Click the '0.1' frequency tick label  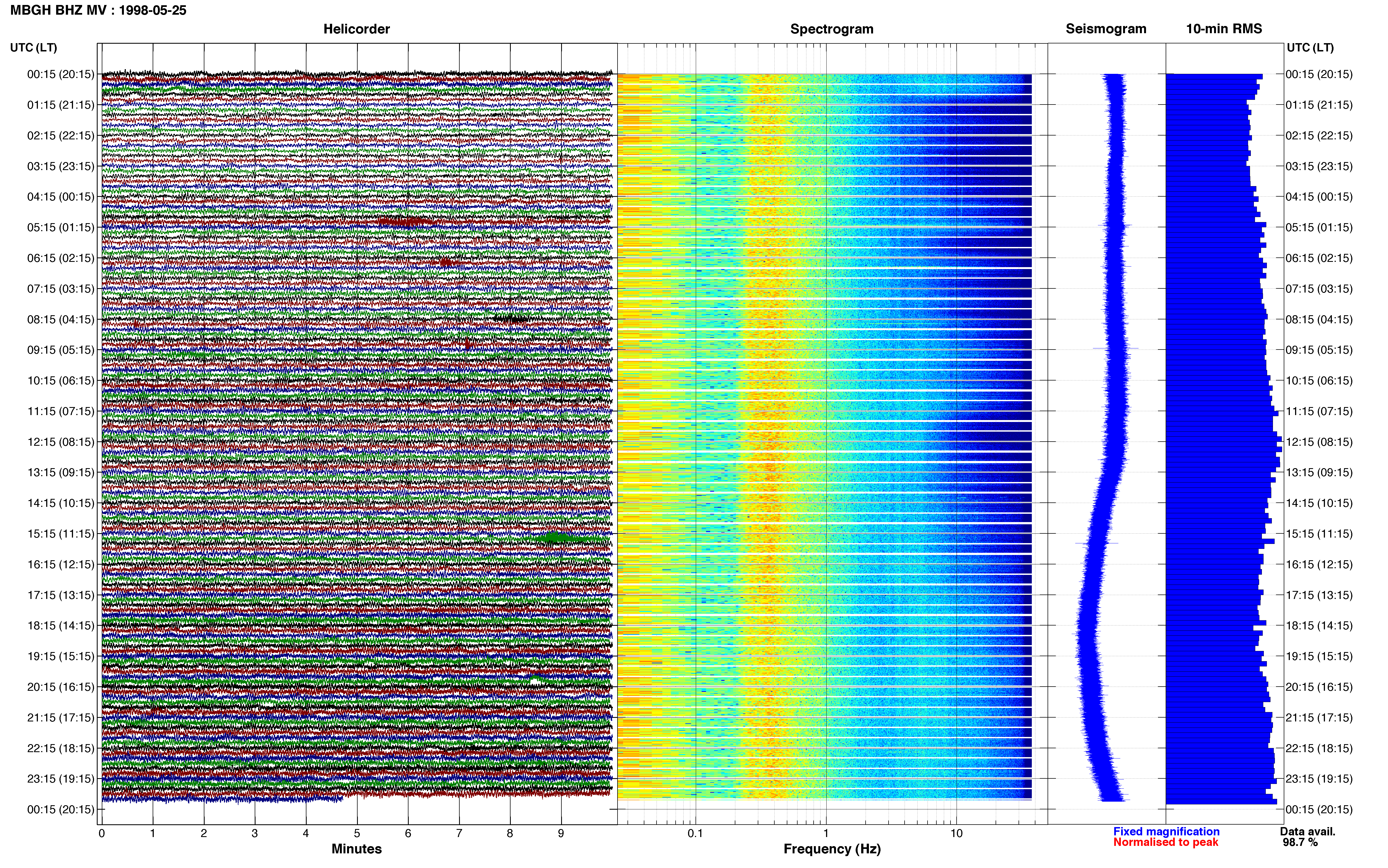[695, 833]
